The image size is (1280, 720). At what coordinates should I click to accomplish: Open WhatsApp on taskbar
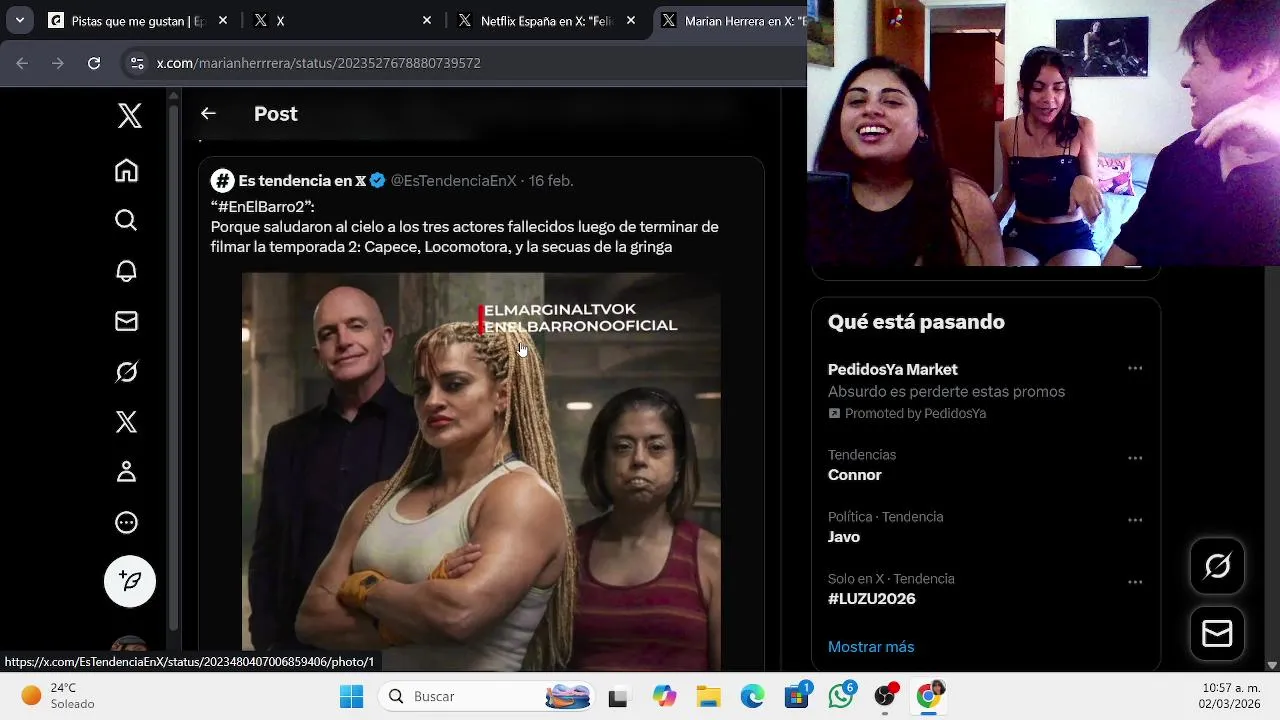(x=841, y=696)
